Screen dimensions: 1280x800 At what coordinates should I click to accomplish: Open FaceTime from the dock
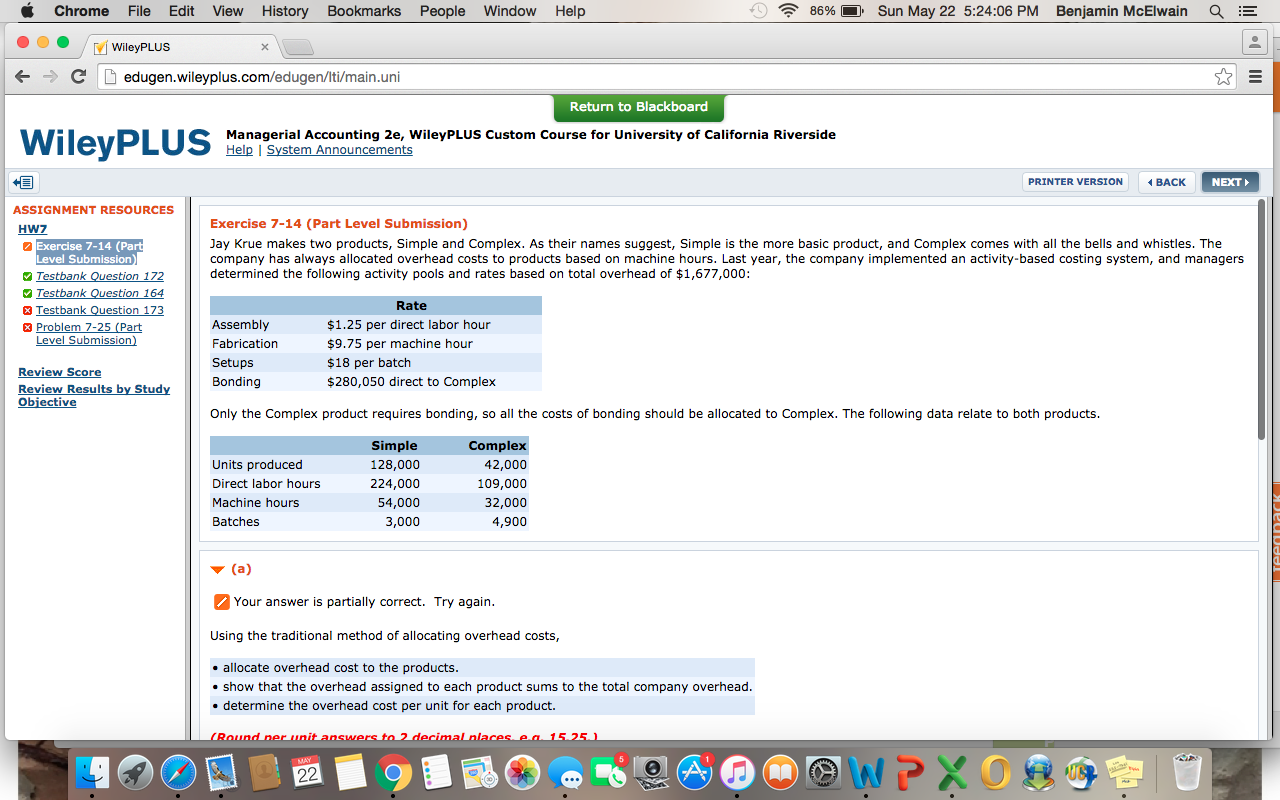[608, 772]
